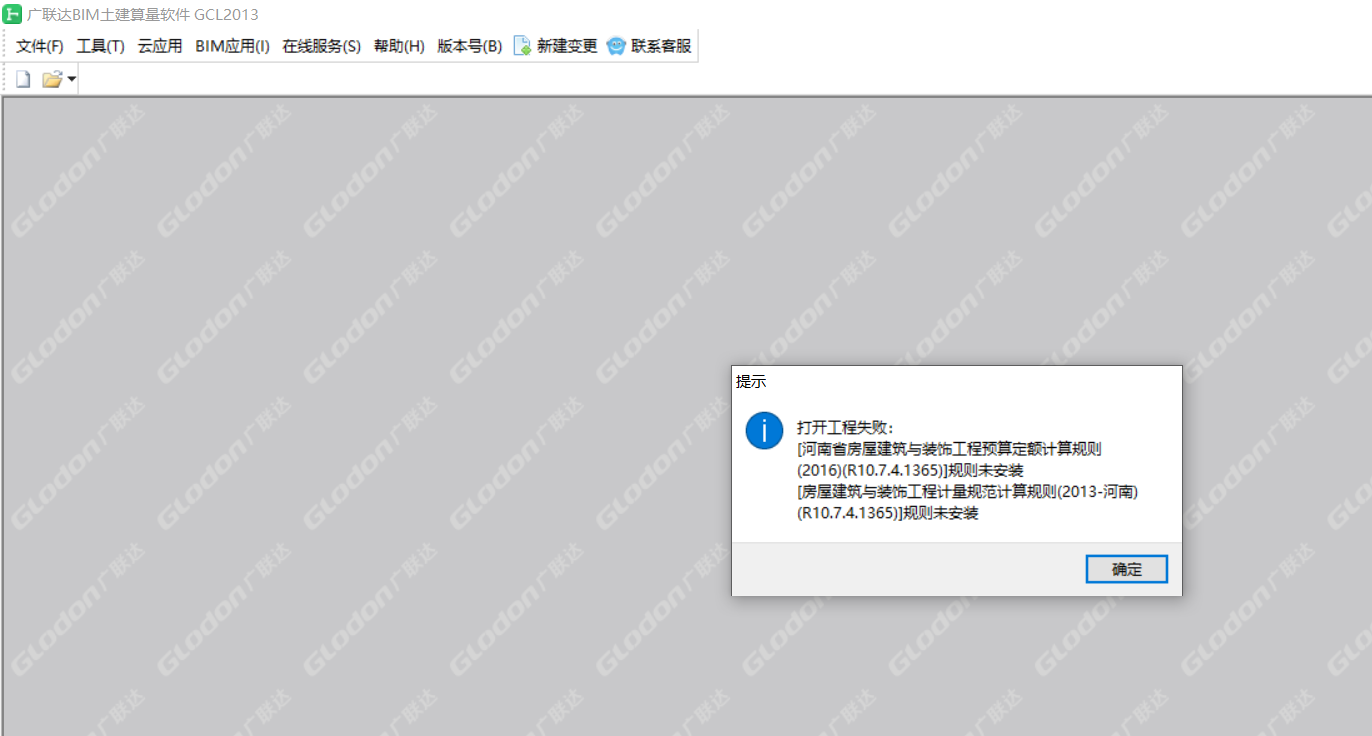This screenshot has width=1372, height=736.
Task: Open the 帮助(H) menu
Action: 399,46
